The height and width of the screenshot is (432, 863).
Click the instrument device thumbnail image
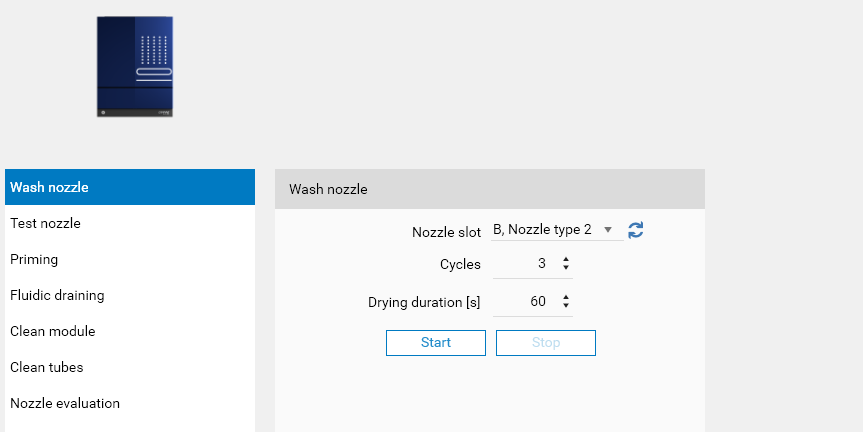(x=135, y=67)
